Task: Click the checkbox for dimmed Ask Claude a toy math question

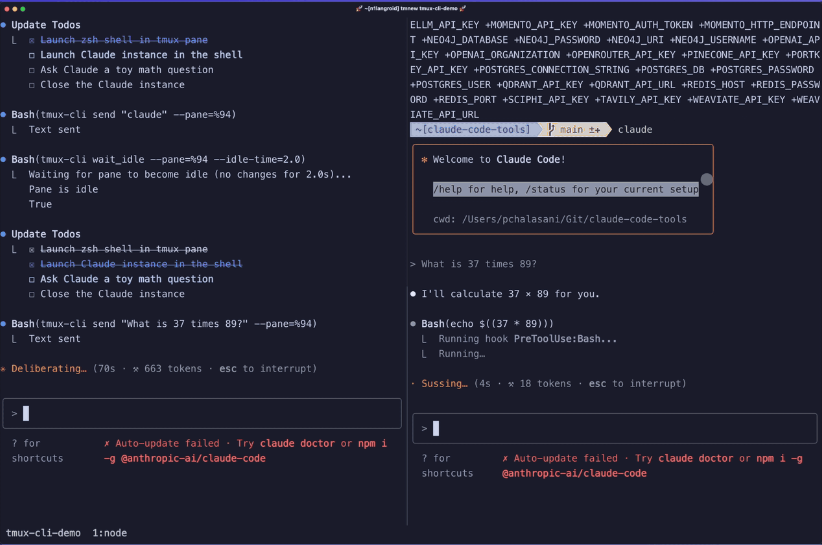Action: pyautogui.click(x=31, y=70)
